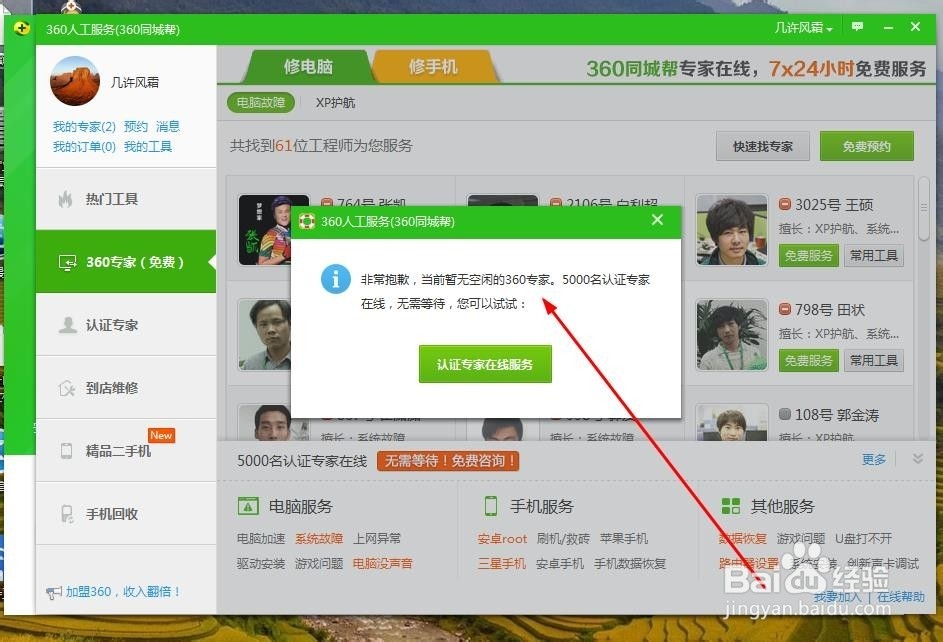The image size is (943, 642).
Task: Open photo of engineer 108号 郭金涛
Action: 732,422
